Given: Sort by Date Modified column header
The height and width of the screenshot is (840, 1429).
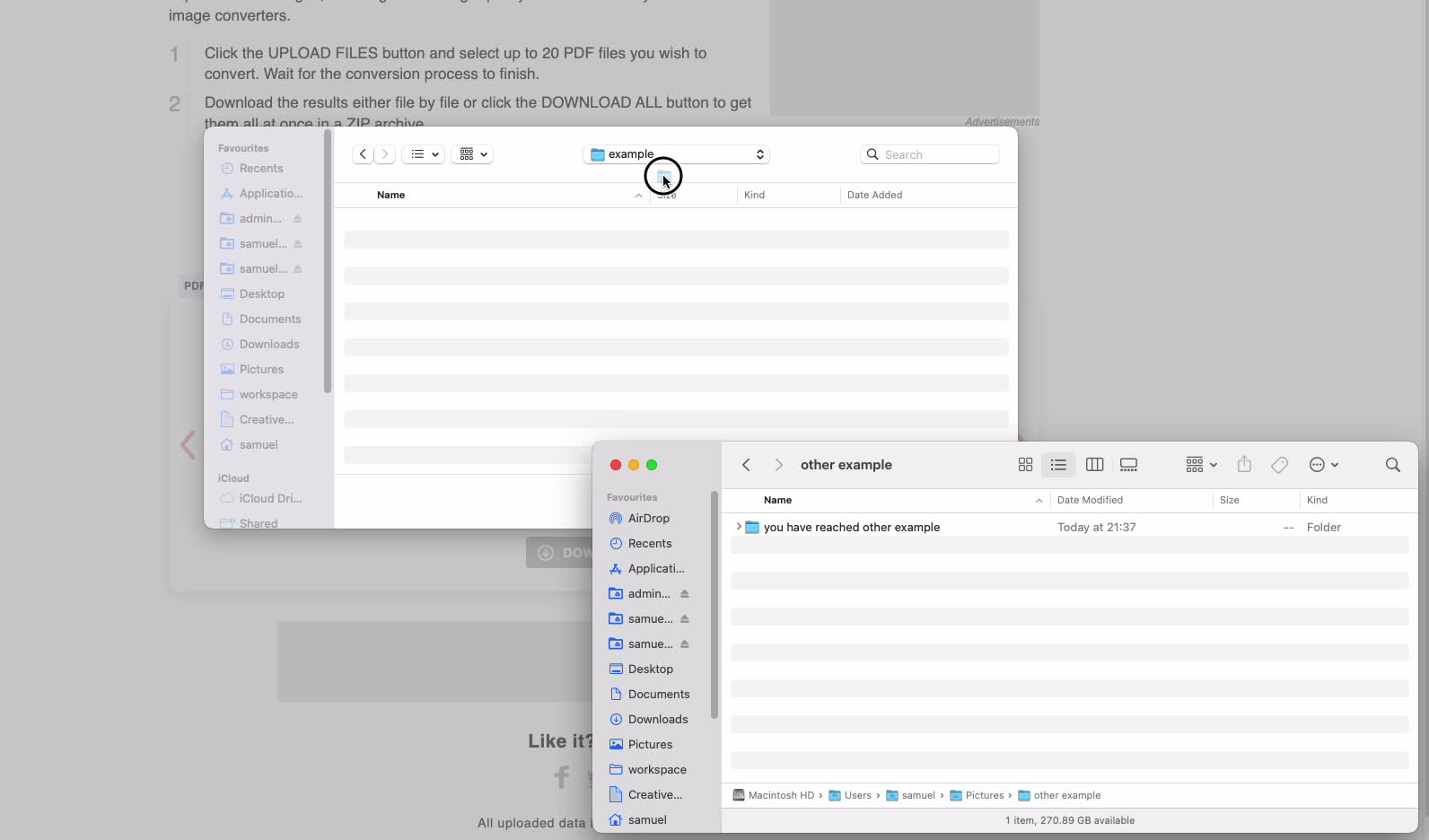Looking at the screenshot, I should coord(1090,500).
